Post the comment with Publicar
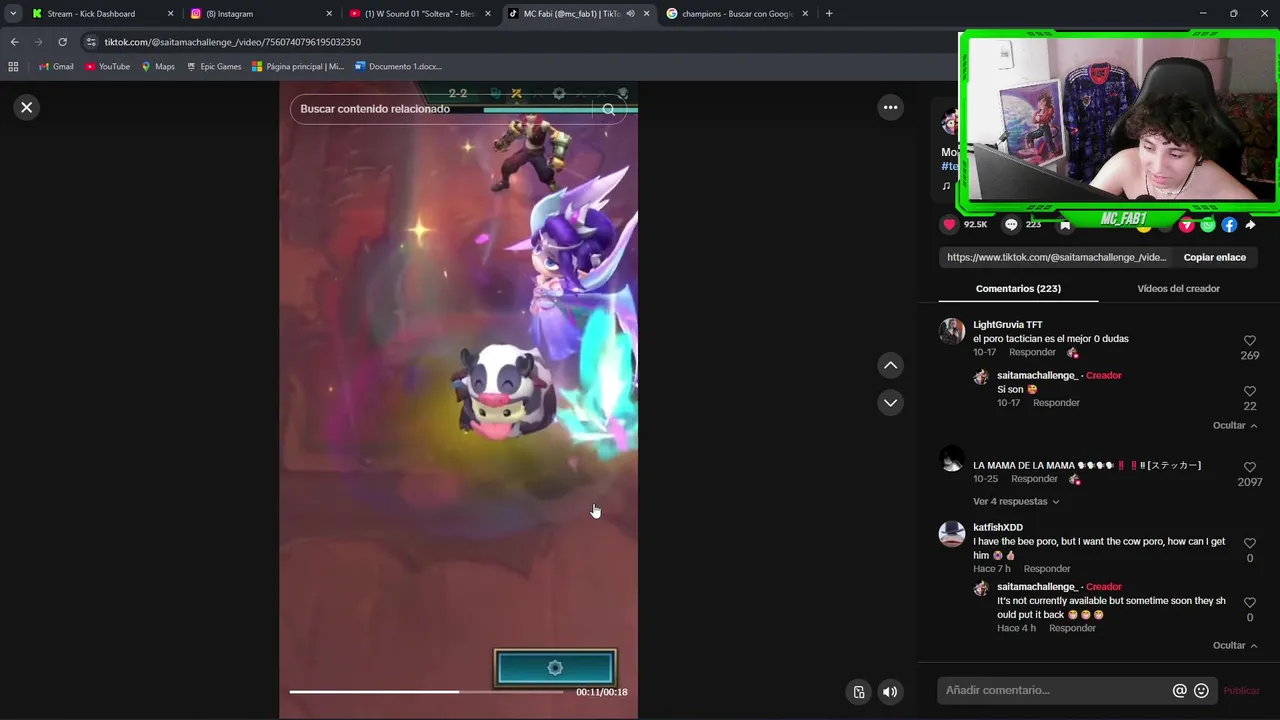 1241,690
